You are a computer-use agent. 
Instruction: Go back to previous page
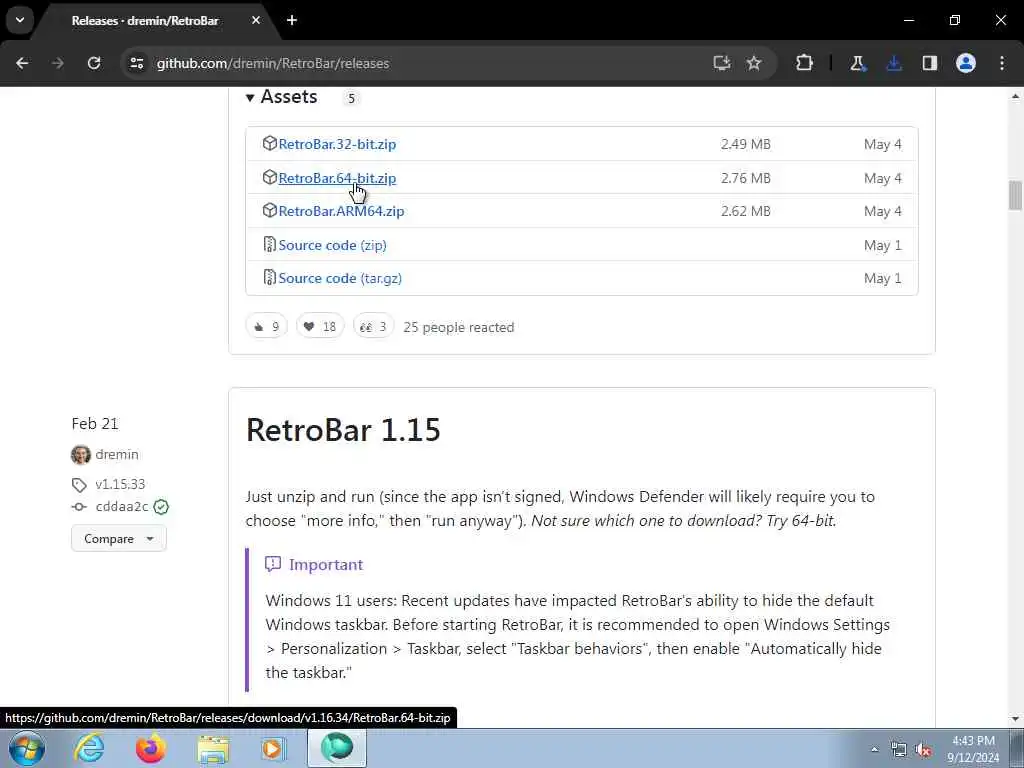[x=22, y=63]
